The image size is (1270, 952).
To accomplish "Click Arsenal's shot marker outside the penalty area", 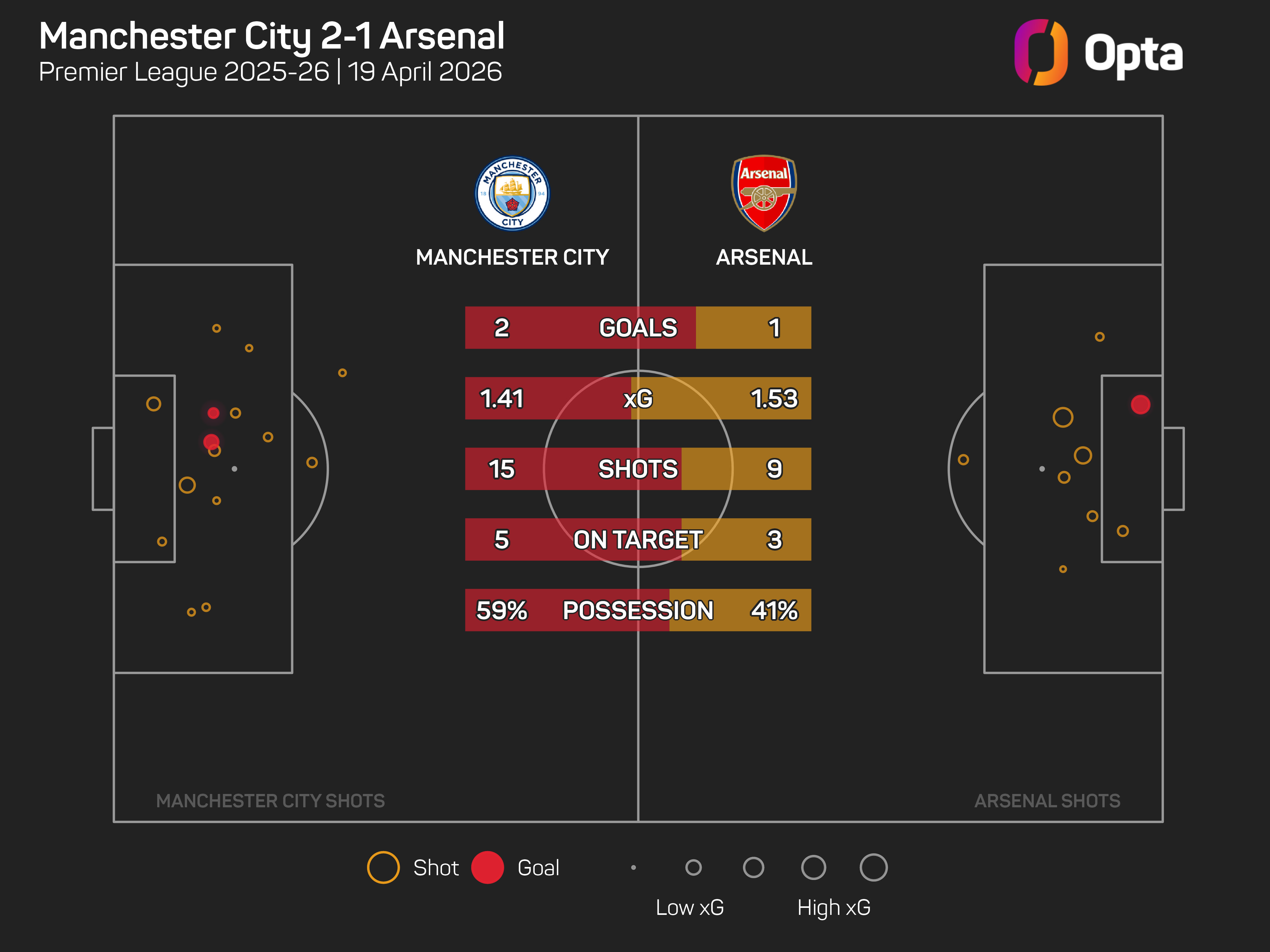I will point(963,459).
